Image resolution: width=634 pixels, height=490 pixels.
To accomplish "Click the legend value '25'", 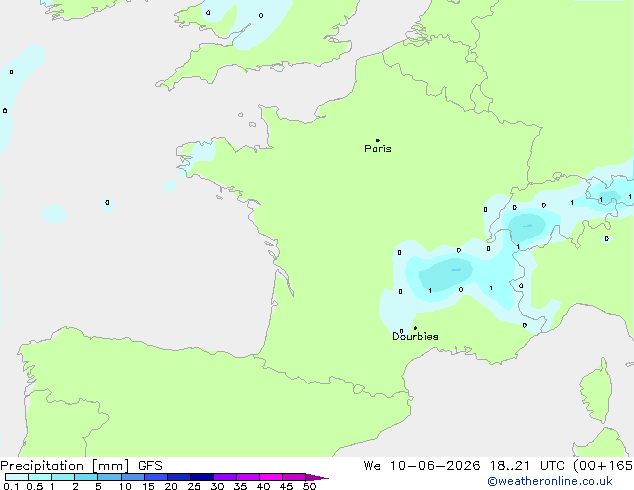I will pyautogui.click(x=194, y=486).
